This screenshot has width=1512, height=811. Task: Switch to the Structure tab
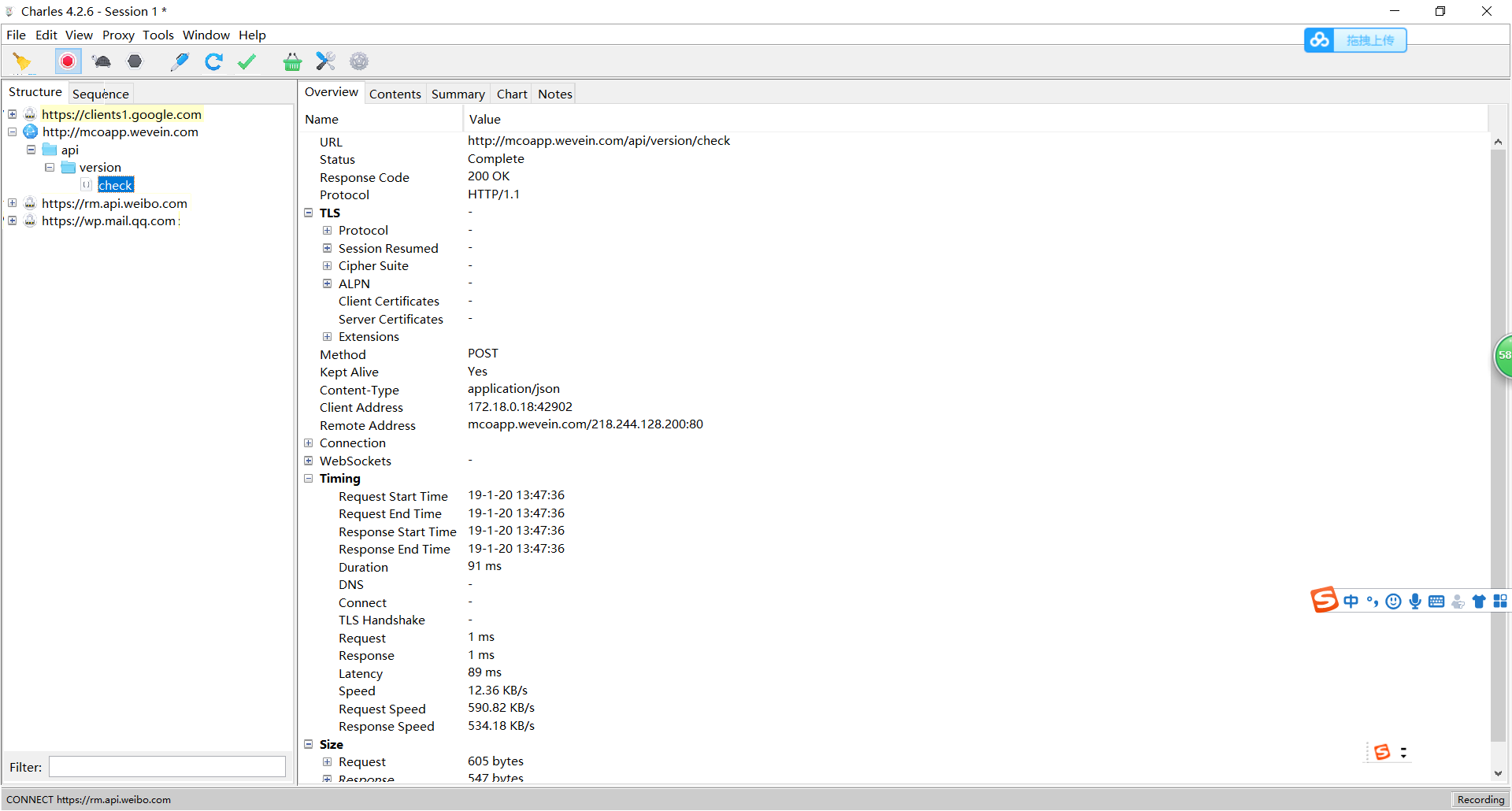(x=35, y=92)
